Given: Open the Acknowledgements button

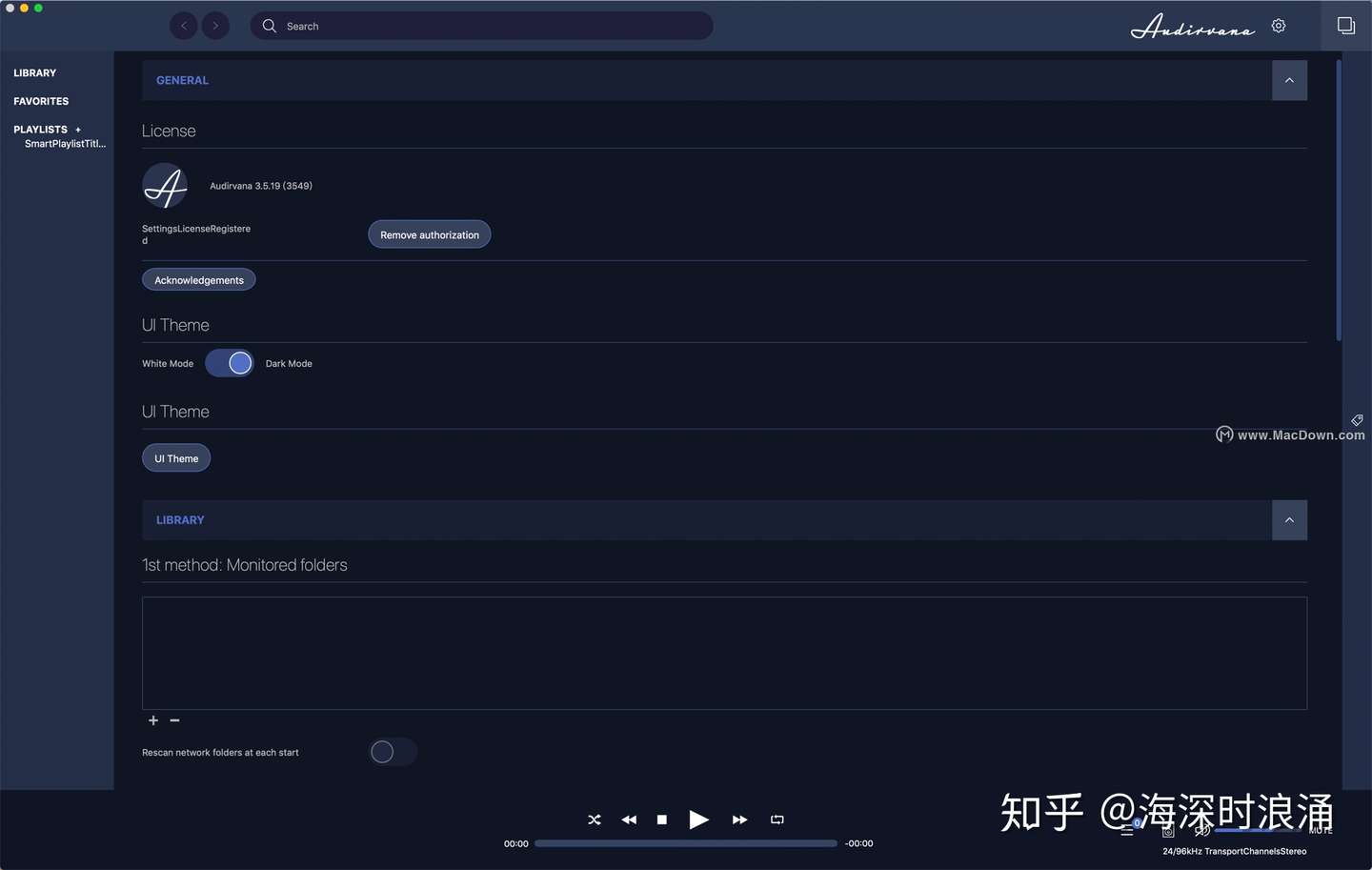Looking at the screenshot, I should click(x=199, y=280).
